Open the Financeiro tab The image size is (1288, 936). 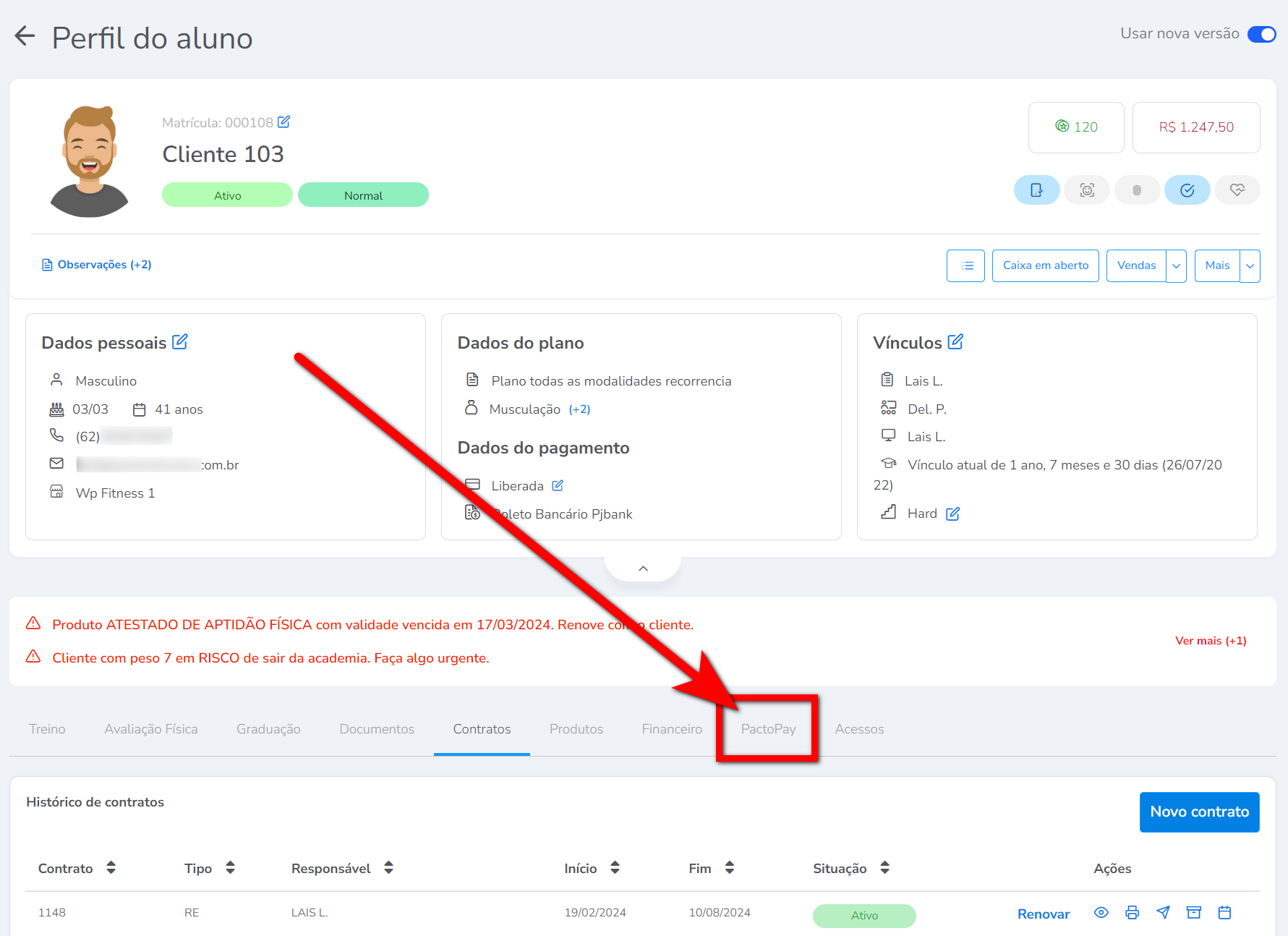click(671, 729)
